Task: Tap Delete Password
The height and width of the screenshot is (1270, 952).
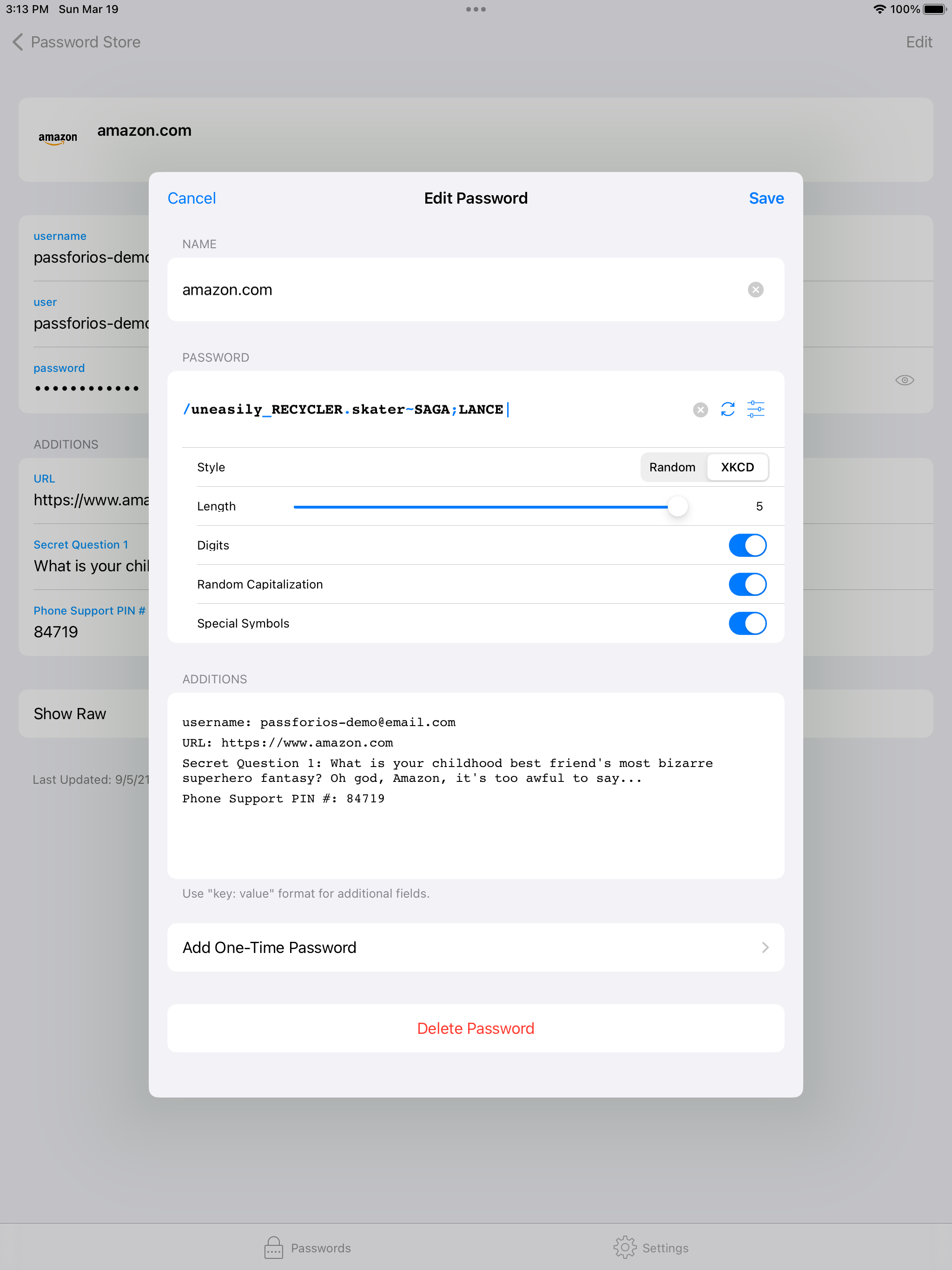Action: point(476,1028)
